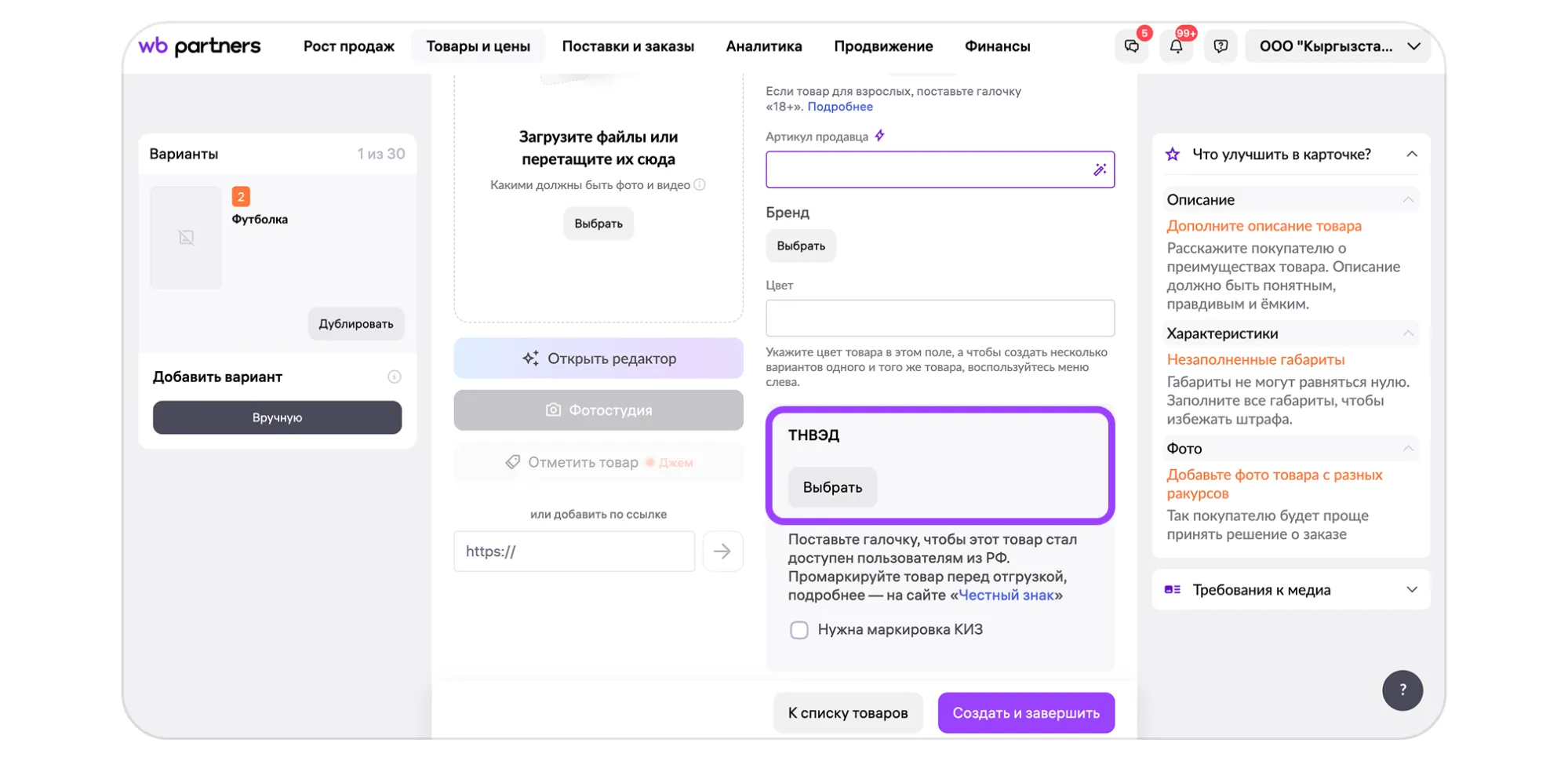This screenshot has width=1568, height=761.
Task: Expand the Требования к медиа section
Action: click(x=1412, y=590)
